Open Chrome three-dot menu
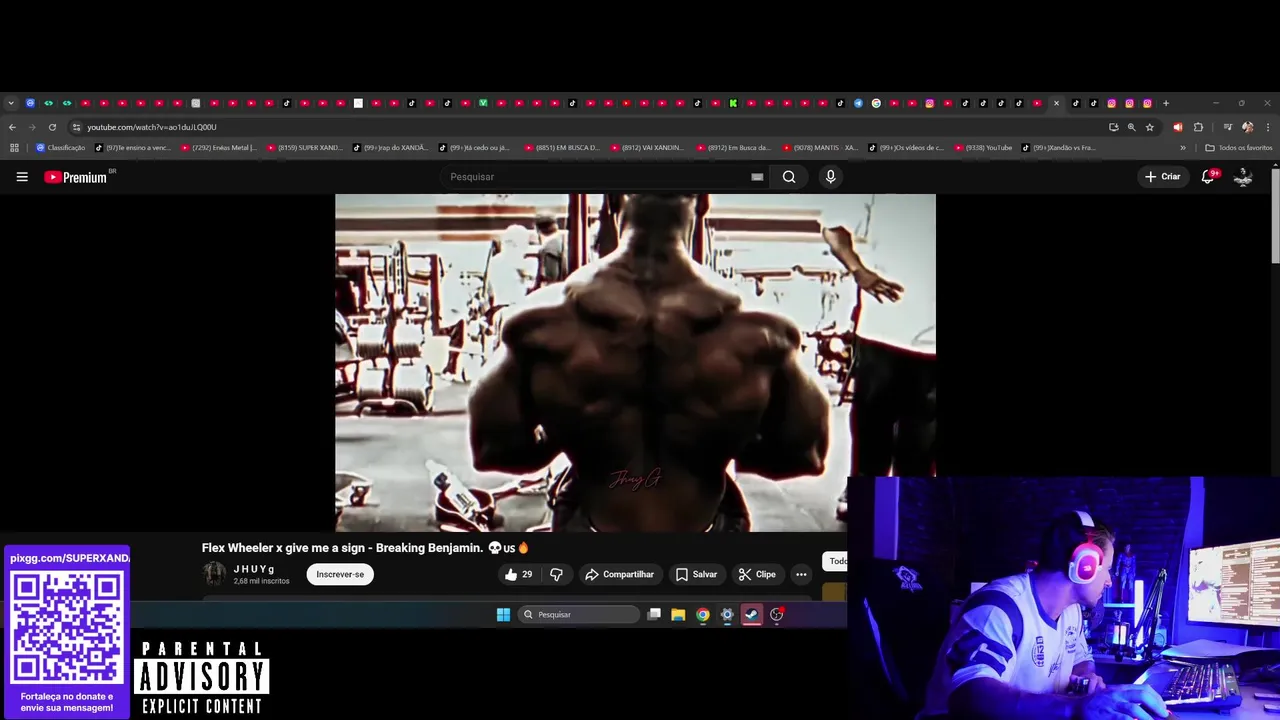The width and height of the screenshot is (1280, 720). [x=1268, y=127]
